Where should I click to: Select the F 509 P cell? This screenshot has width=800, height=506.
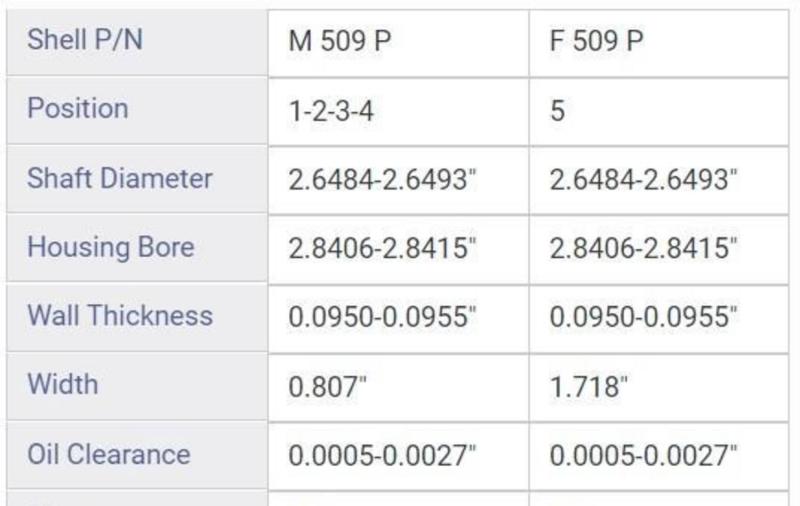pos(597,41)
